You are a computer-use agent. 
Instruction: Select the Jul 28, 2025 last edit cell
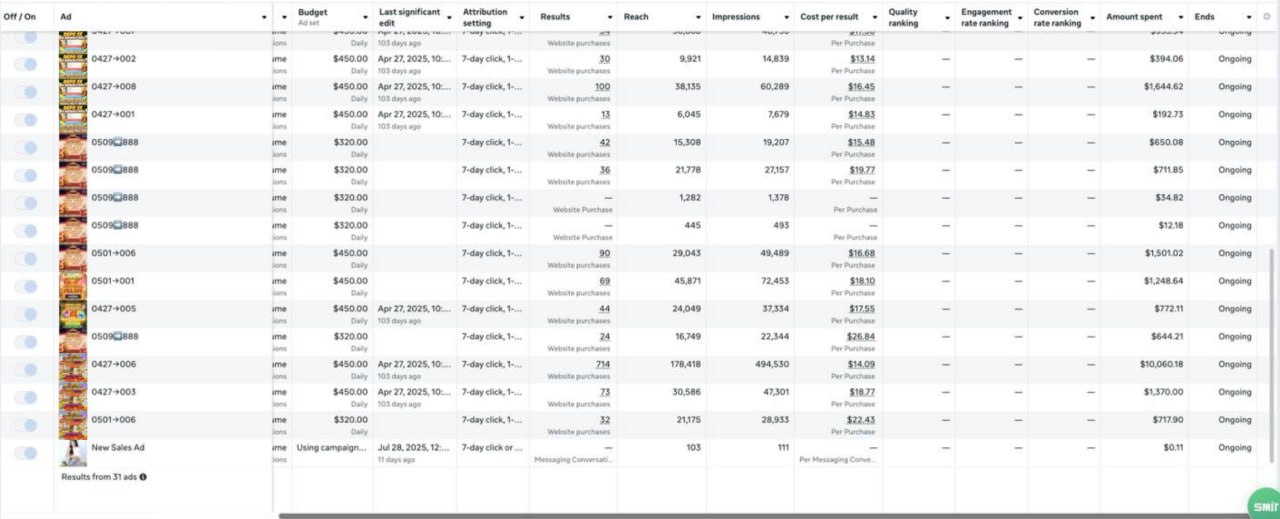coord(415,454)
